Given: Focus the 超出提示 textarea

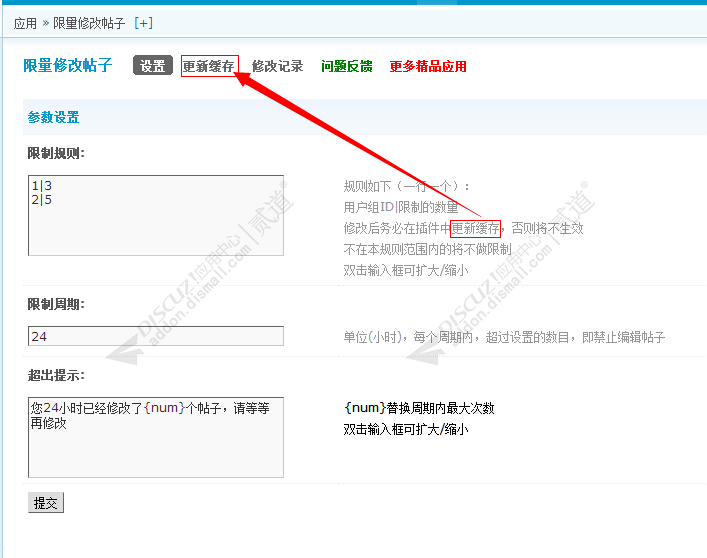Looking at the screenshot, I should pyautogui.click(x=156, y=437).
